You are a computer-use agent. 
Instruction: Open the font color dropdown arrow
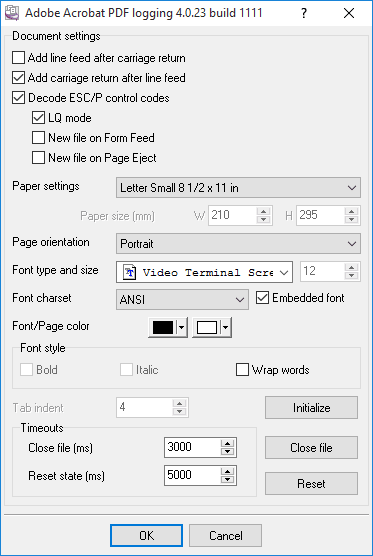pyautogui.click(x=182, y=327)
